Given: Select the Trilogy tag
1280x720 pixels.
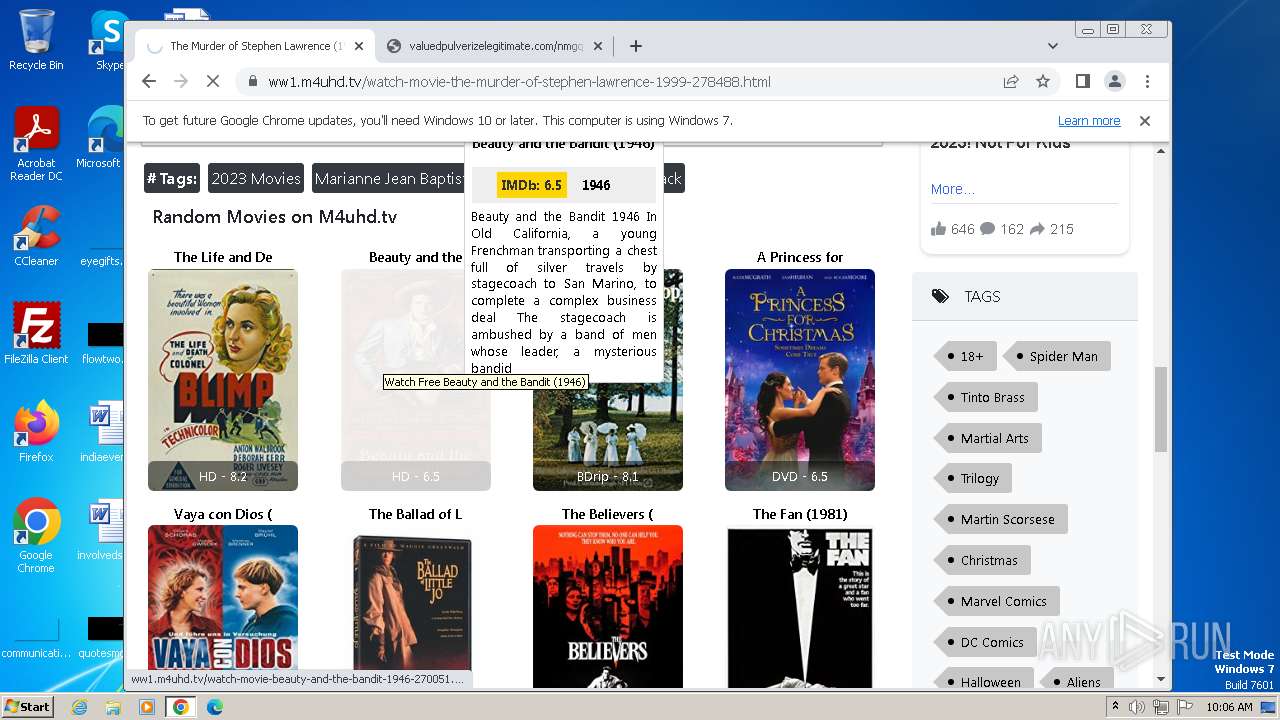Looking at the screenshot, I should pyautogui.click(x=972, y=478).
